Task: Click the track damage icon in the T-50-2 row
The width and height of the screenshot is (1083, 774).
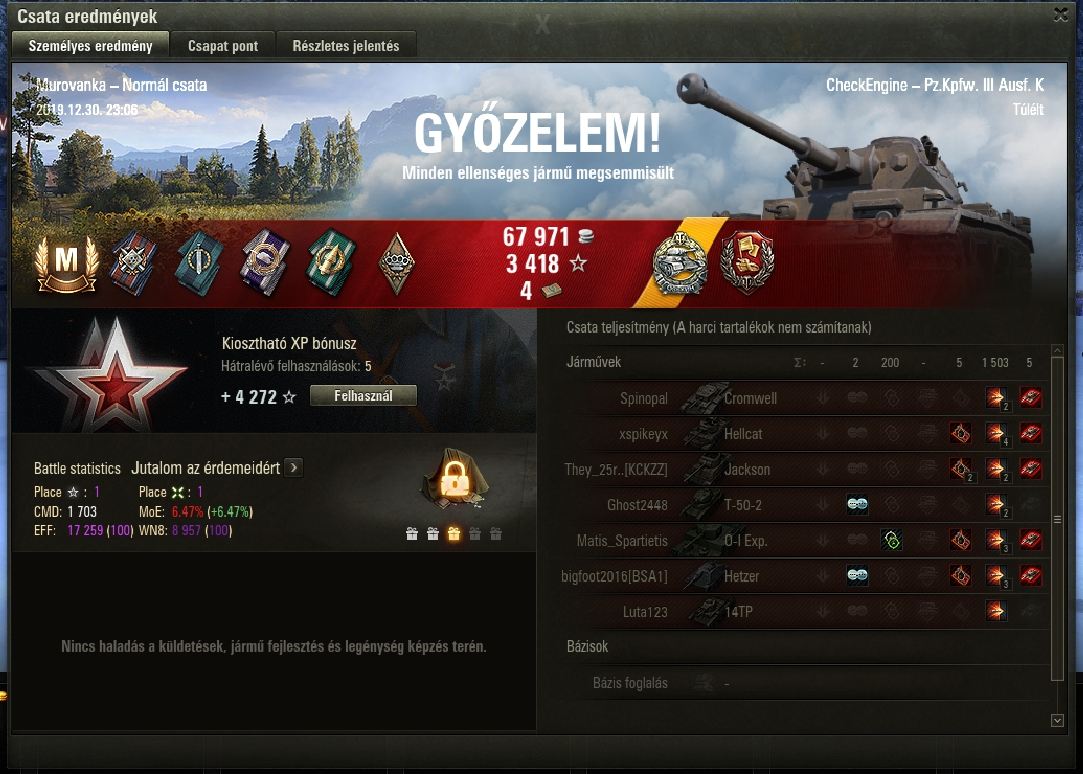Action: [x=857, y=505]
